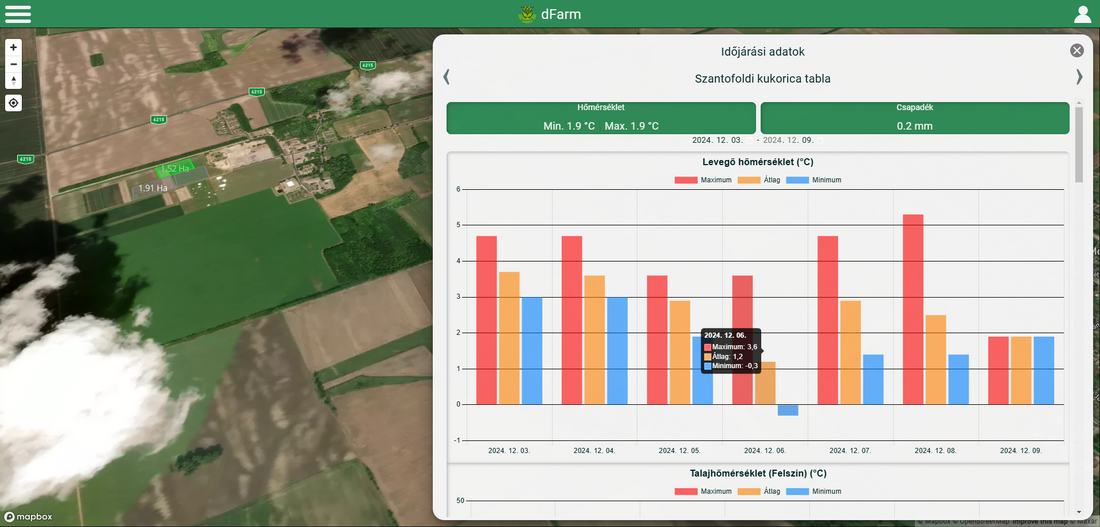Toggle Maximum series in air temperature legend
The height and width of the screenshot is (527, 1100).
coord(703,180)
